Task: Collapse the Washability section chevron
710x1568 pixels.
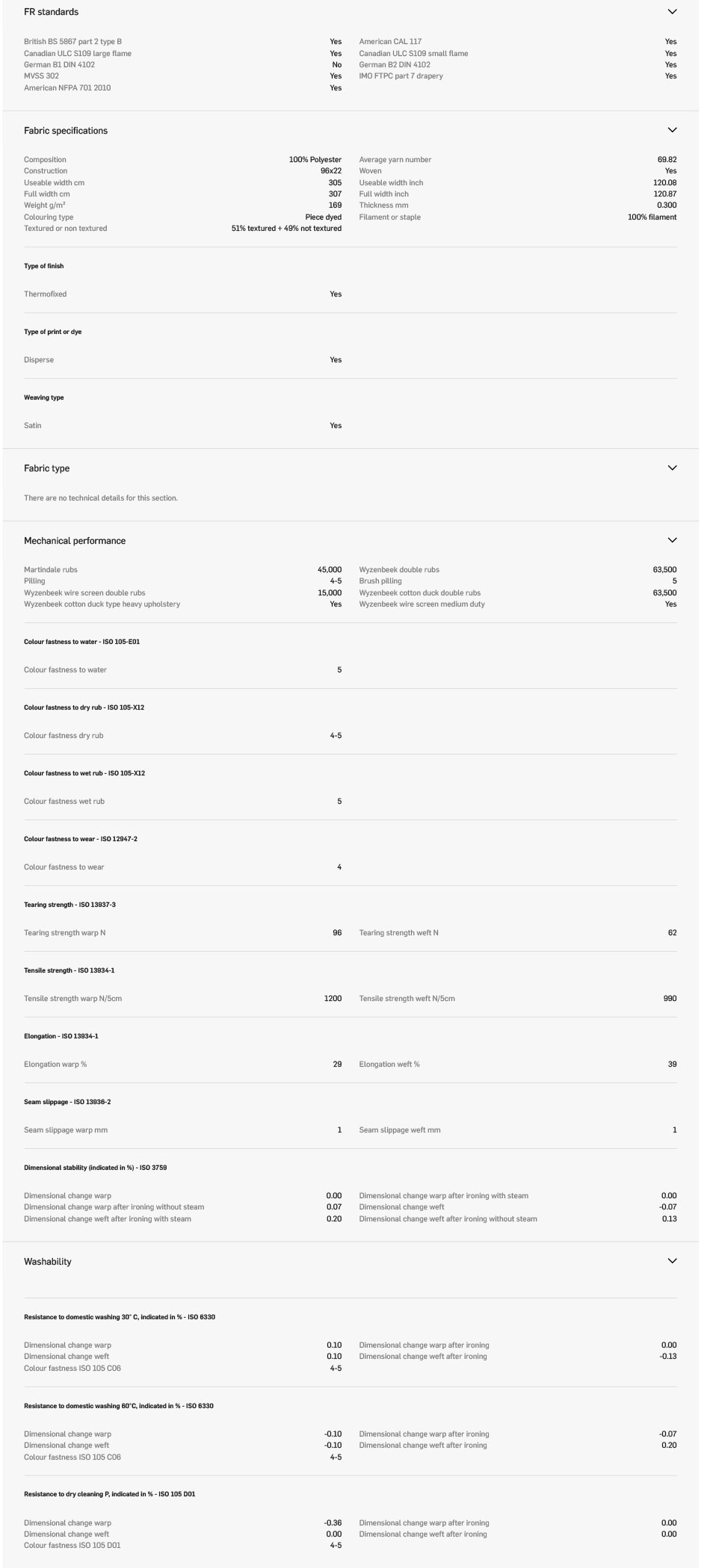Action: [672, 1261]
